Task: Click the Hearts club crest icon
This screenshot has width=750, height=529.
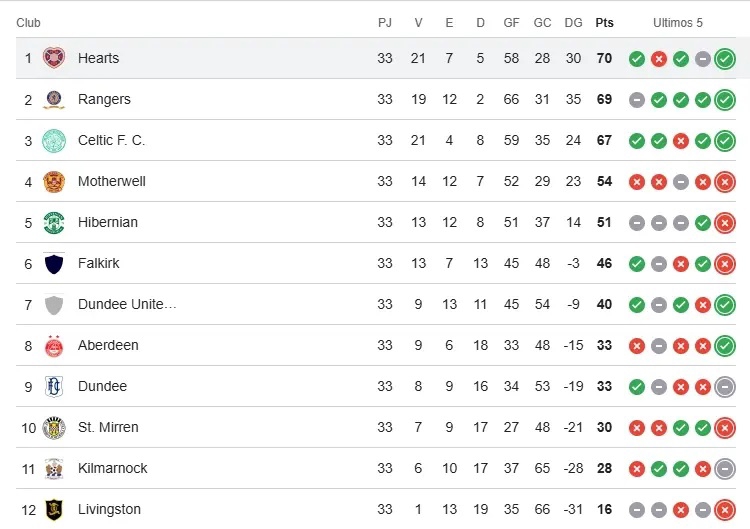Action: tap(54, 58)
